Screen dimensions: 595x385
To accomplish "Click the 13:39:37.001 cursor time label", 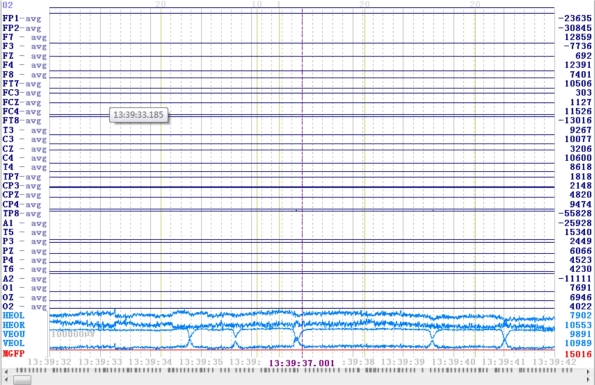I will click(302, 363).
